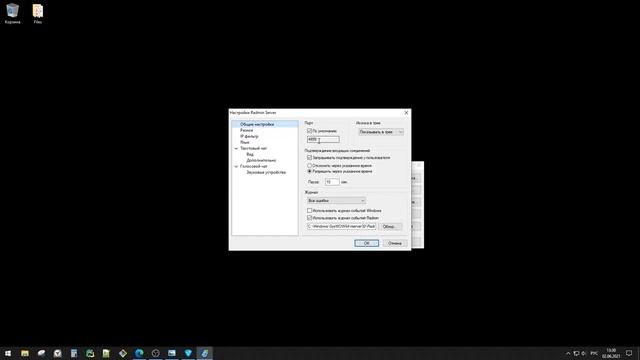
Task: Select allow after timeout radio option
Action: 309,171
